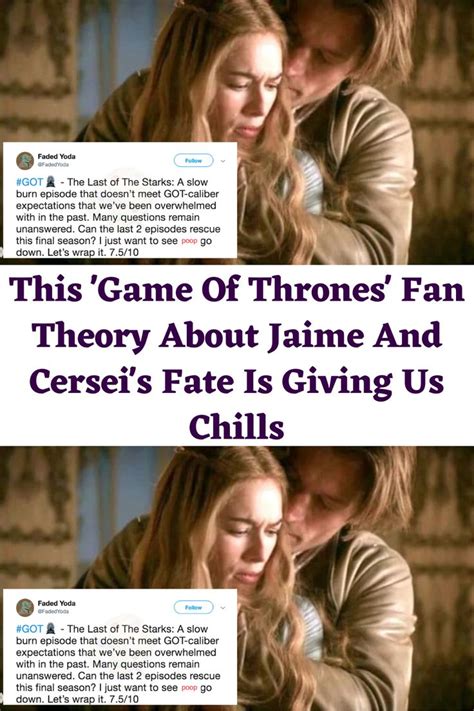Follow Faded Yoda from the upper tweet
Image resolution: width=474 pixels, height=711 pixels.
[194, 160]
